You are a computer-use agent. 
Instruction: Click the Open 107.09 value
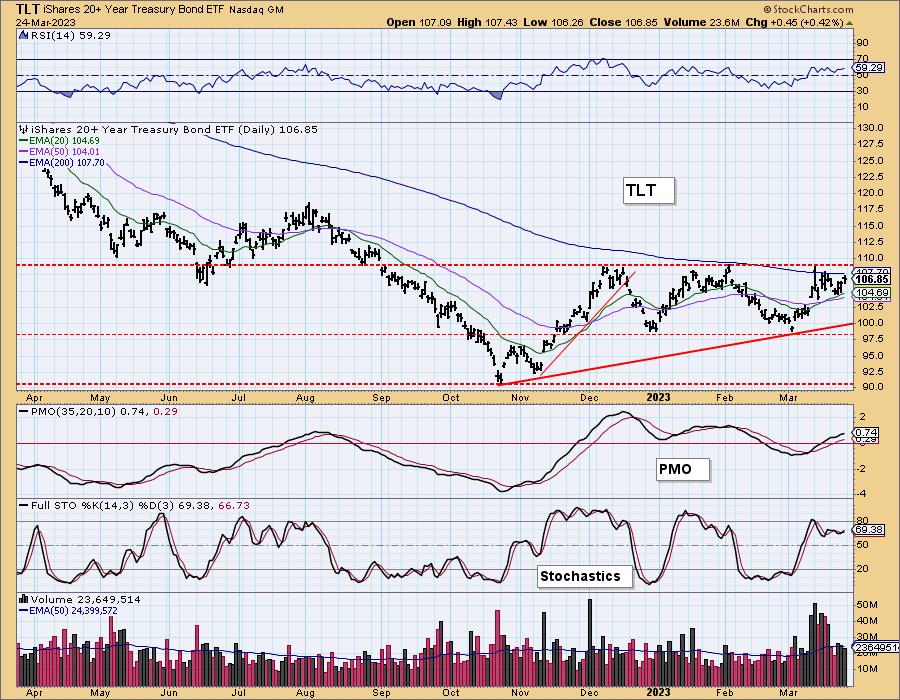click(419, 22)
